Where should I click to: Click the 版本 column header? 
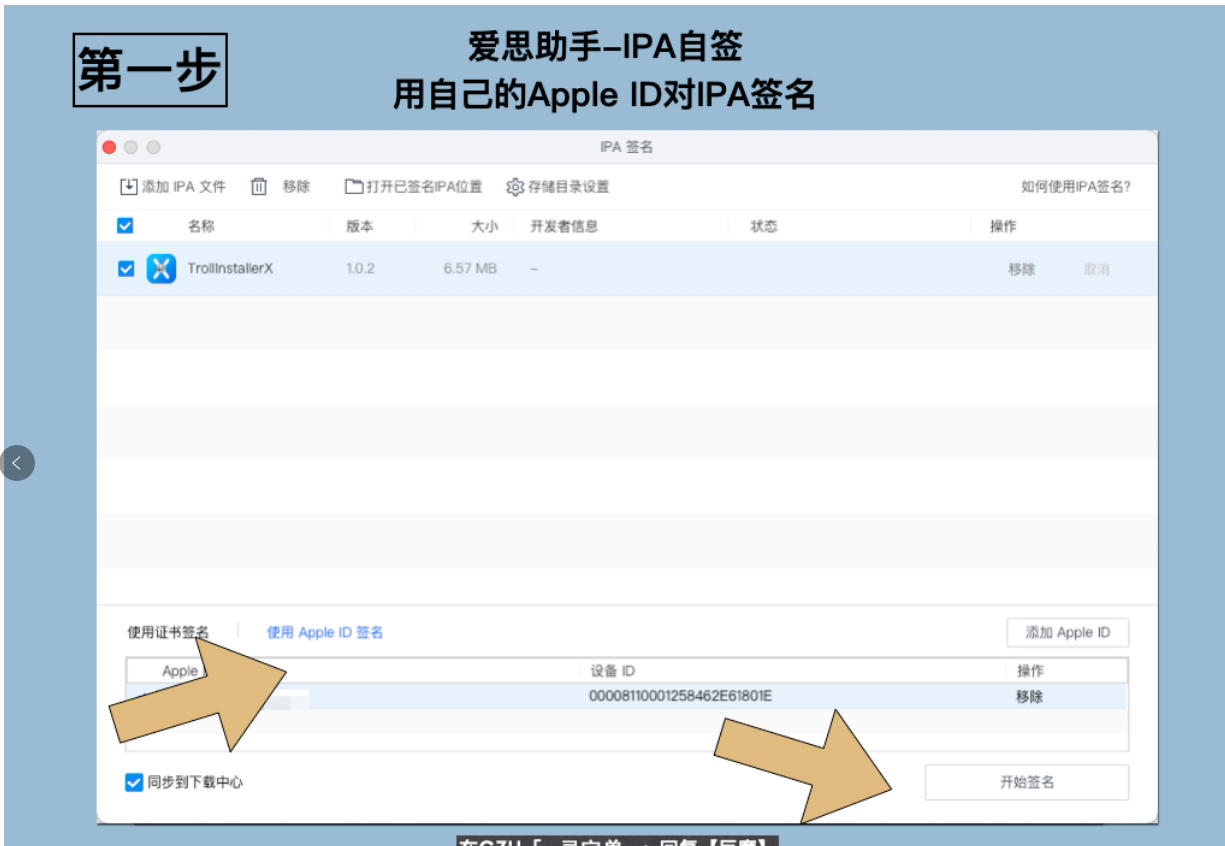[x=360, y=226]
